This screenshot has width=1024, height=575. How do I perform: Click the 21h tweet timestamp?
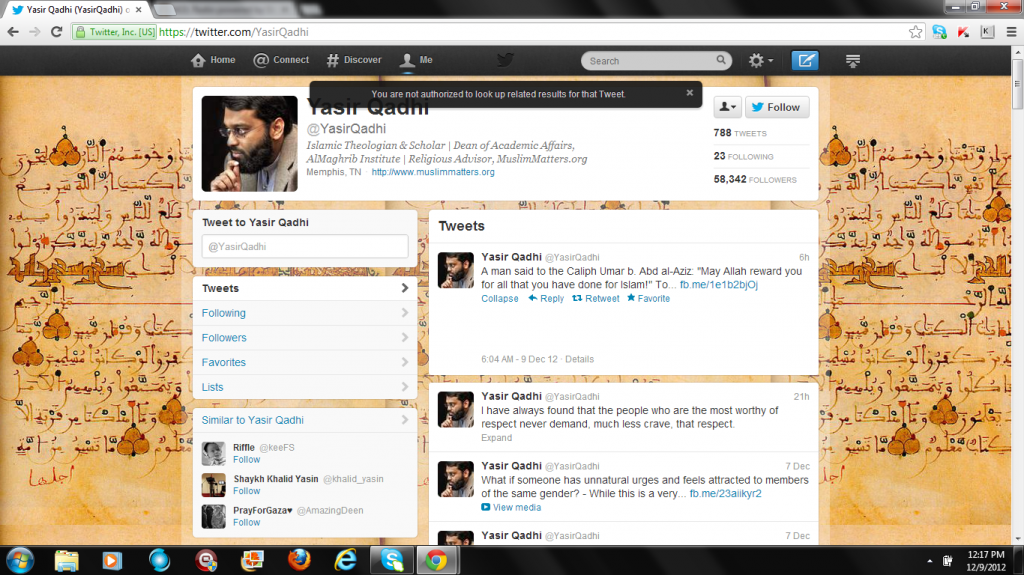(x=801, y=397)
